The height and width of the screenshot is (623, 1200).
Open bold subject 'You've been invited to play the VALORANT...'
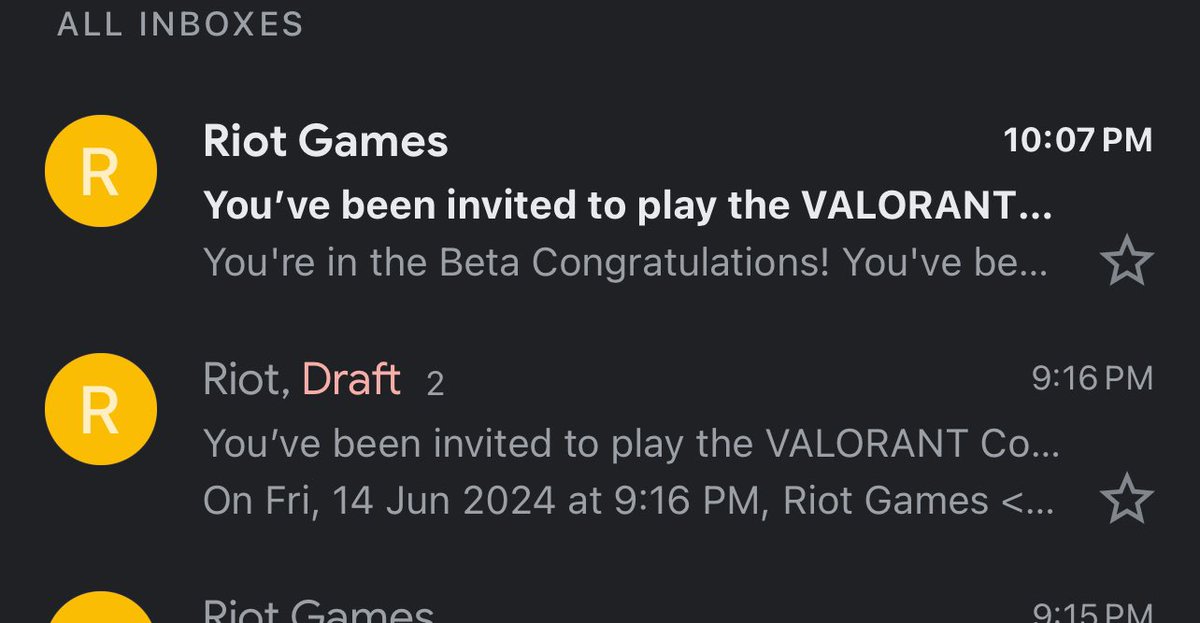pyautogui.click(x=628, y=205)
